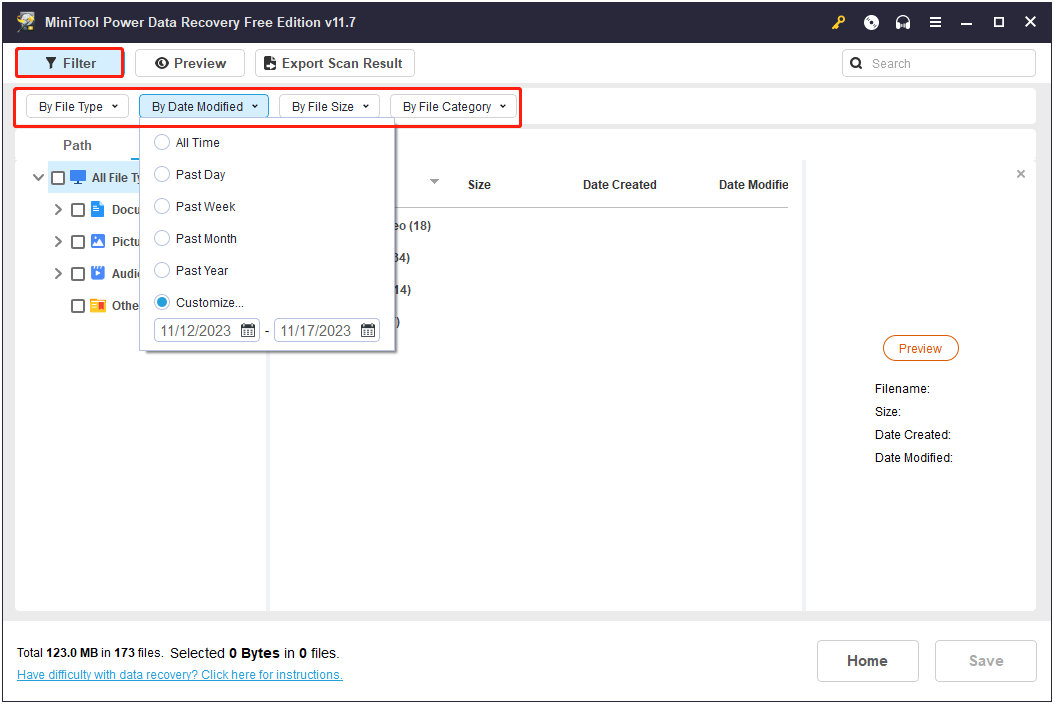Click the MiniTool app logo icon
The height and width of the screenshot is (706, 1055).
(x=26, y=22)
